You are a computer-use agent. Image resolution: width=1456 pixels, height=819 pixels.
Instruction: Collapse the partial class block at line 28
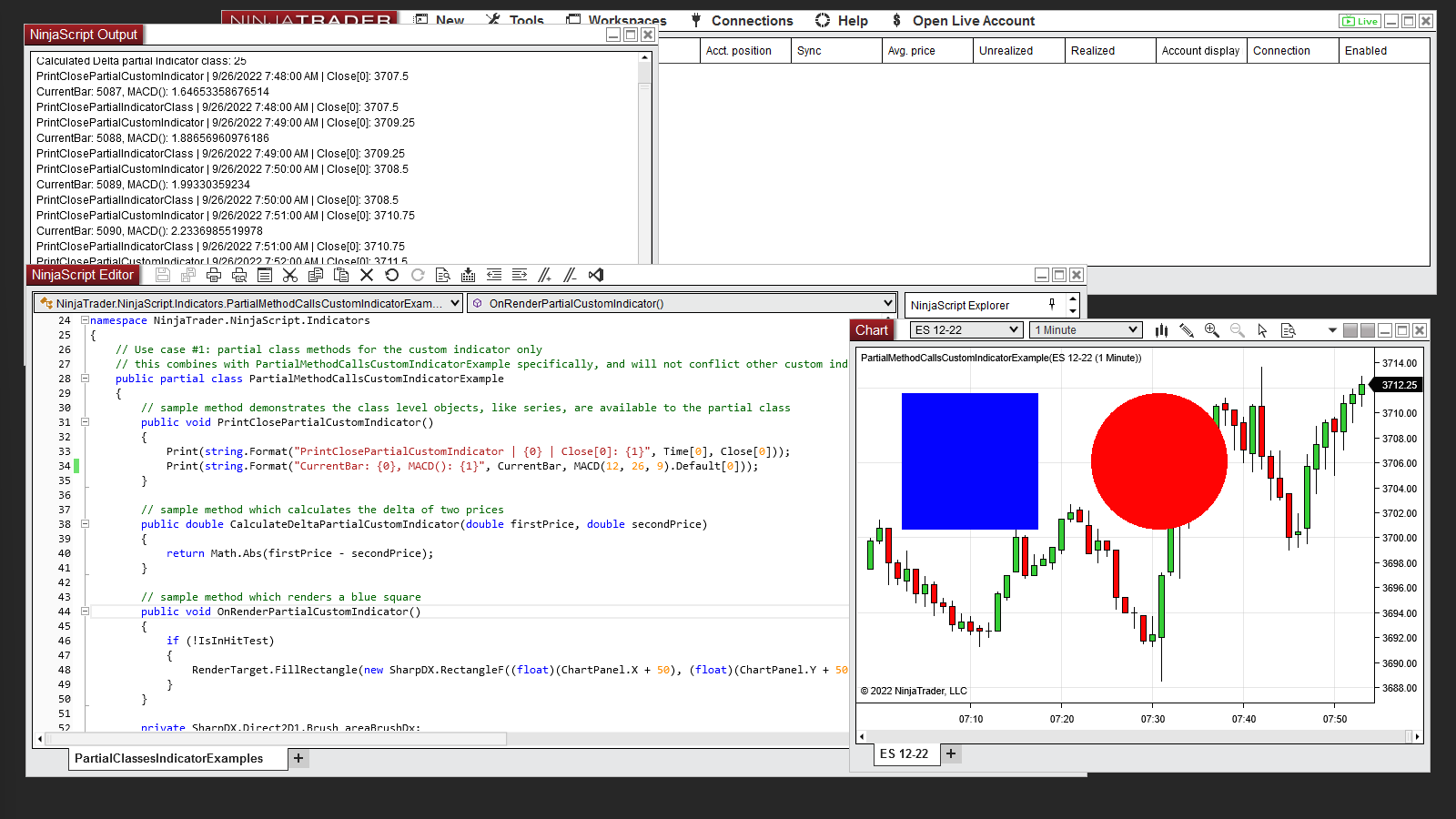tap(85, 379)
